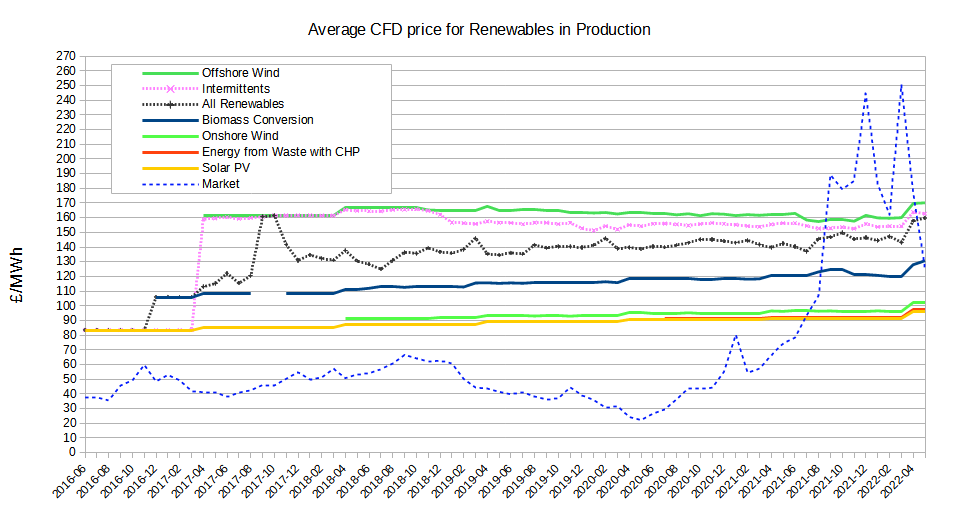This screenshot has height=522, width=957.
Task: Click the 270 value on the y-axis
Action: coord(66,56)
